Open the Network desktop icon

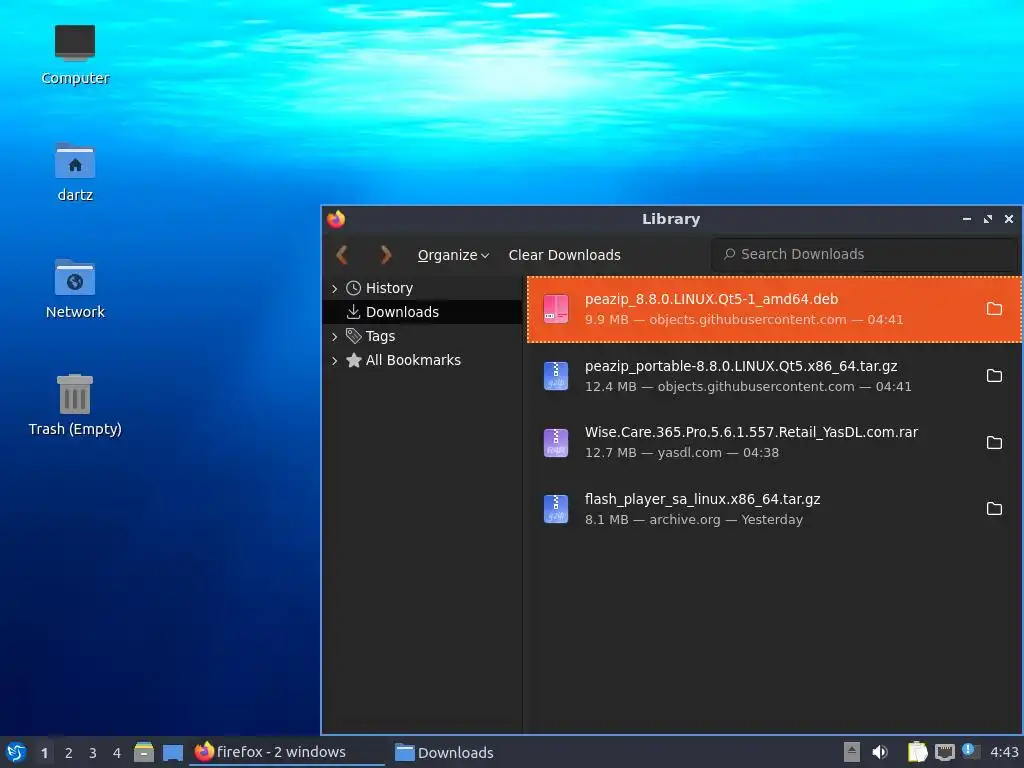(x=75, y=289)
